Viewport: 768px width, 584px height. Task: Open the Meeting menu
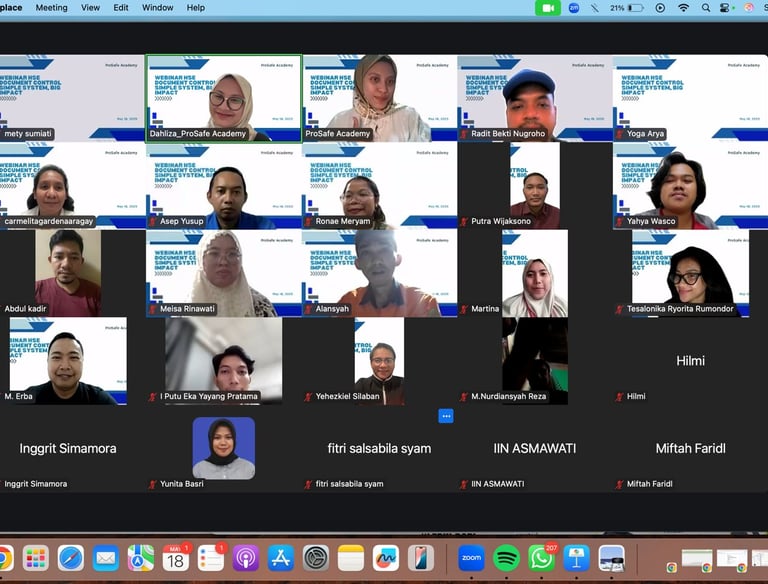pyautogui.click(x=51, y=8)
